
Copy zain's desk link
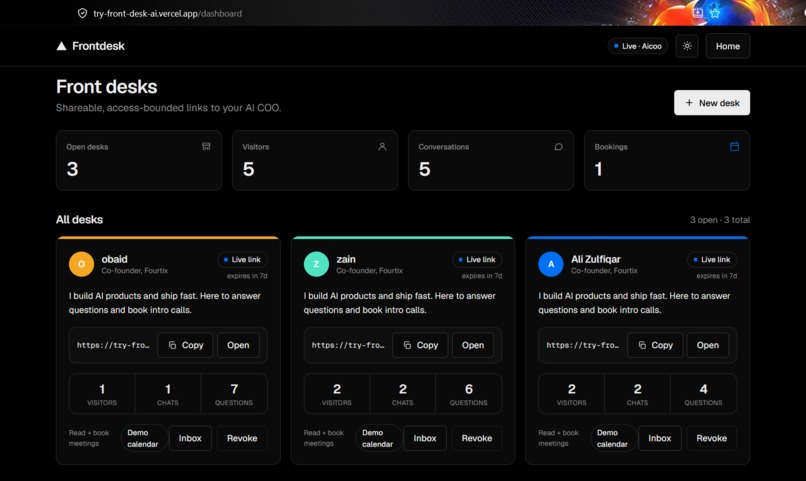(420, 345)
